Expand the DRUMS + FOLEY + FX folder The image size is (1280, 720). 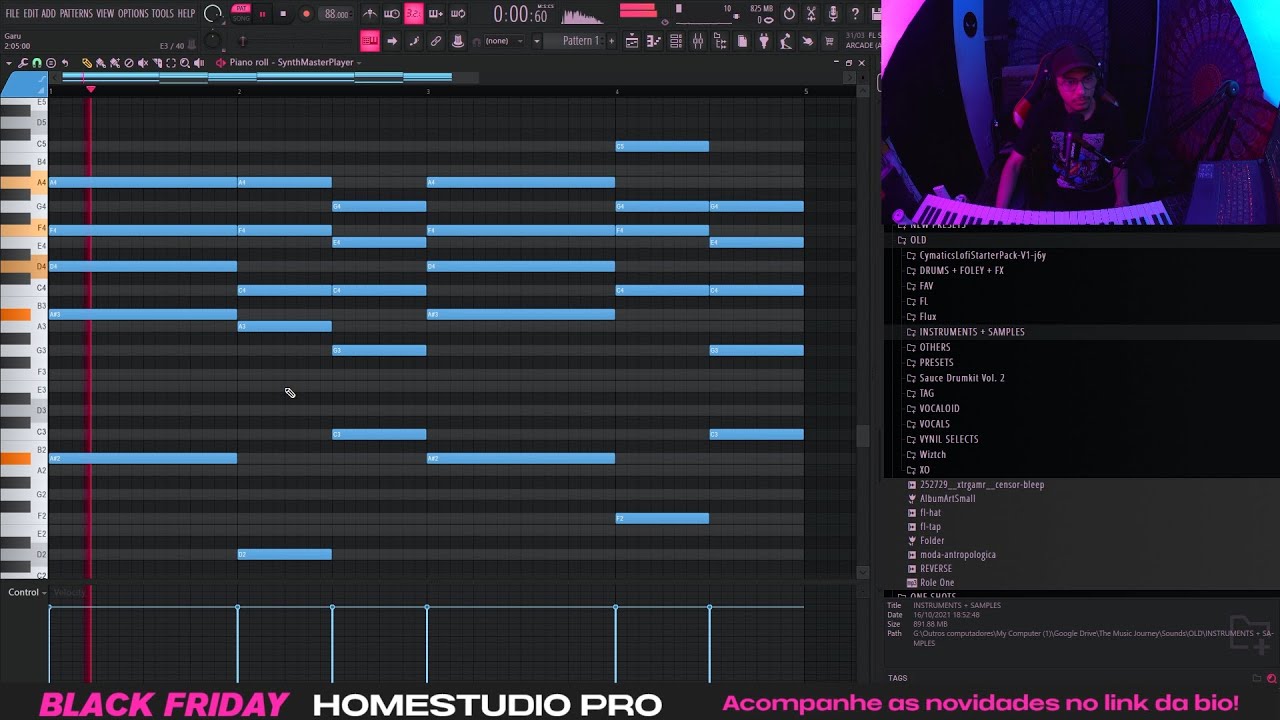(961, 270)
